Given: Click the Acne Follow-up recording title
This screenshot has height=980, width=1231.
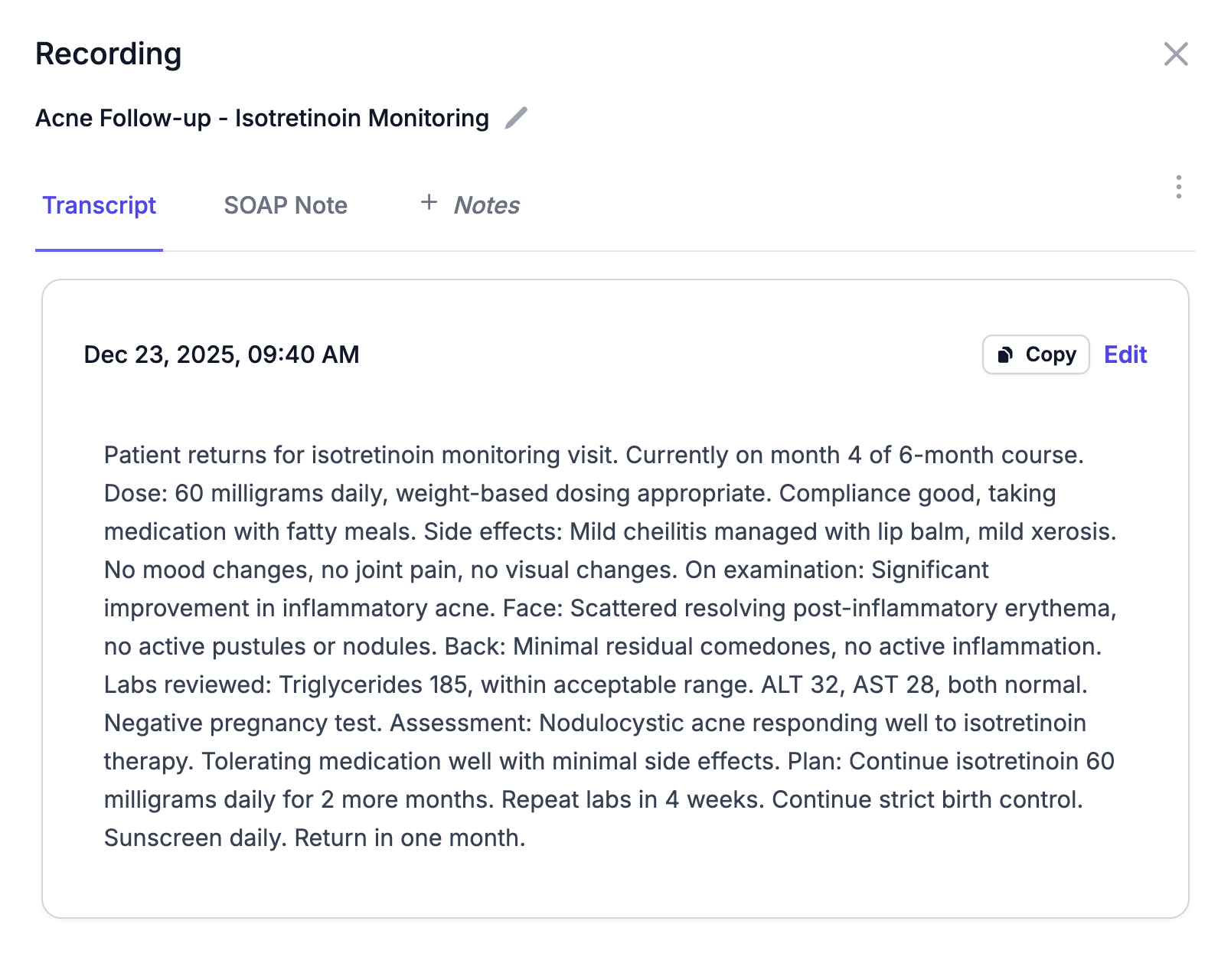Looking at the screenshot, I should pos(262,118).
